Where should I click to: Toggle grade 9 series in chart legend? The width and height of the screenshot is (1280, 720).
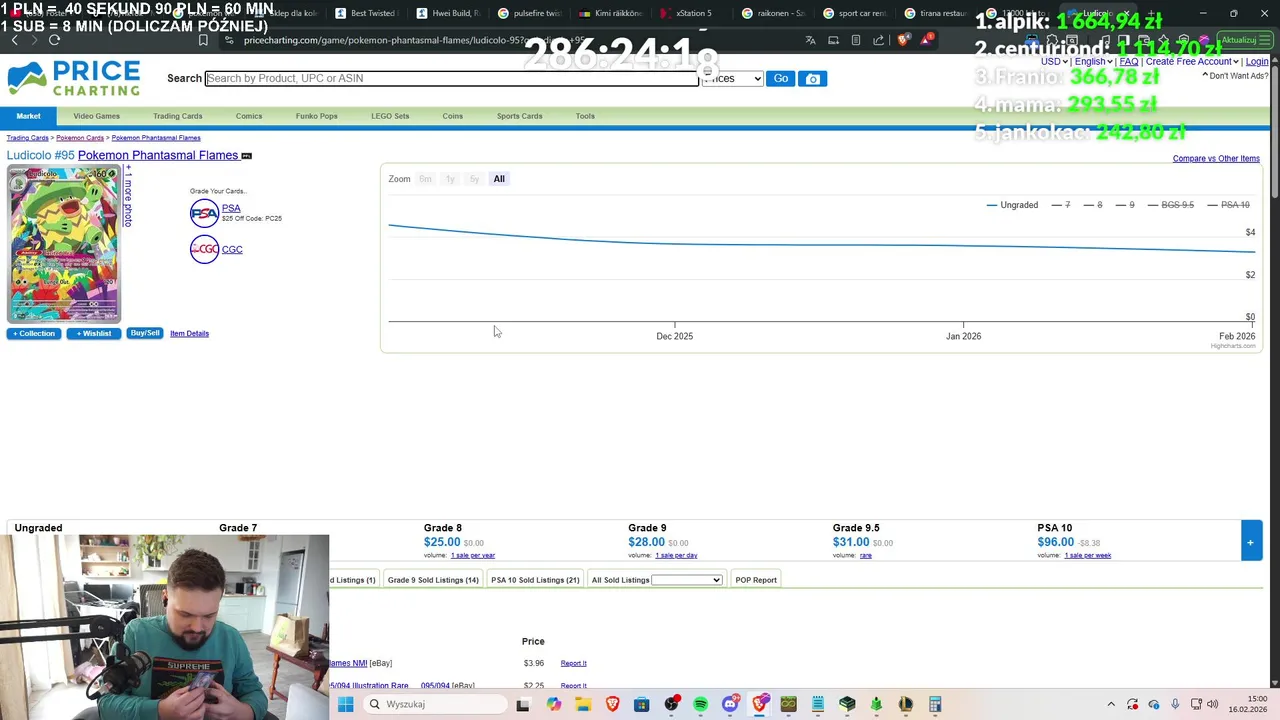[1125, 205]
